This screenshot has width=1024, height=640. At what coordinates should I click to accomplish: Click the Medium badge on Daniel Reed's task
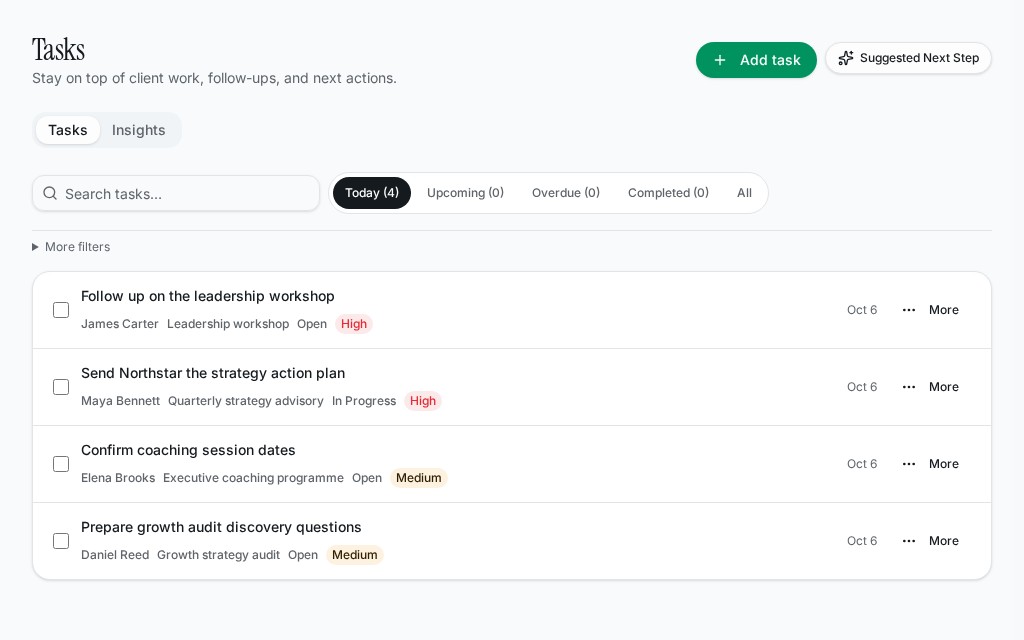(x=355, y=555)
